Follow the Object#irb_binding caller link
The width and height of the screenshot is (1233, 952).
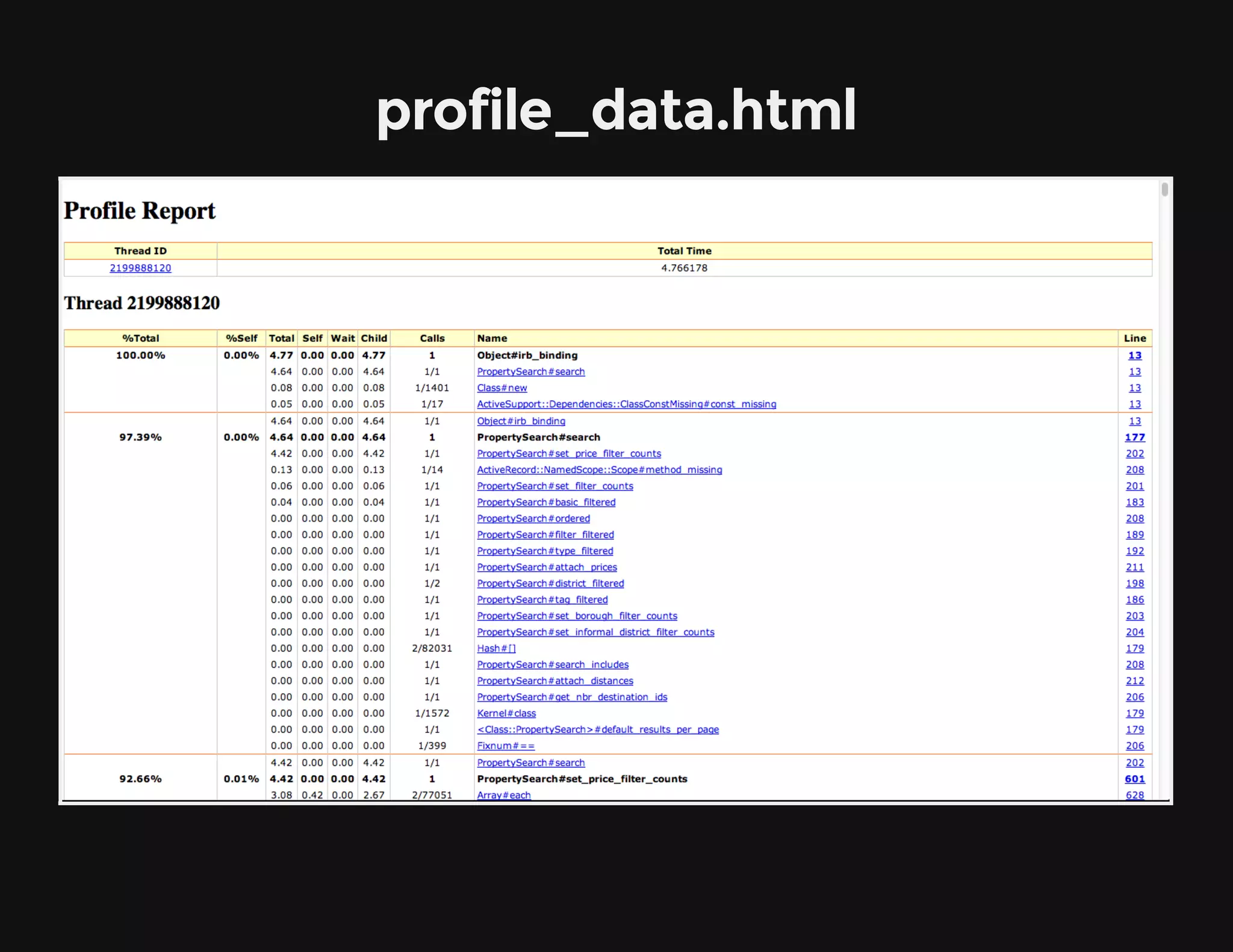pyautogui.click(x=521, y=421)
